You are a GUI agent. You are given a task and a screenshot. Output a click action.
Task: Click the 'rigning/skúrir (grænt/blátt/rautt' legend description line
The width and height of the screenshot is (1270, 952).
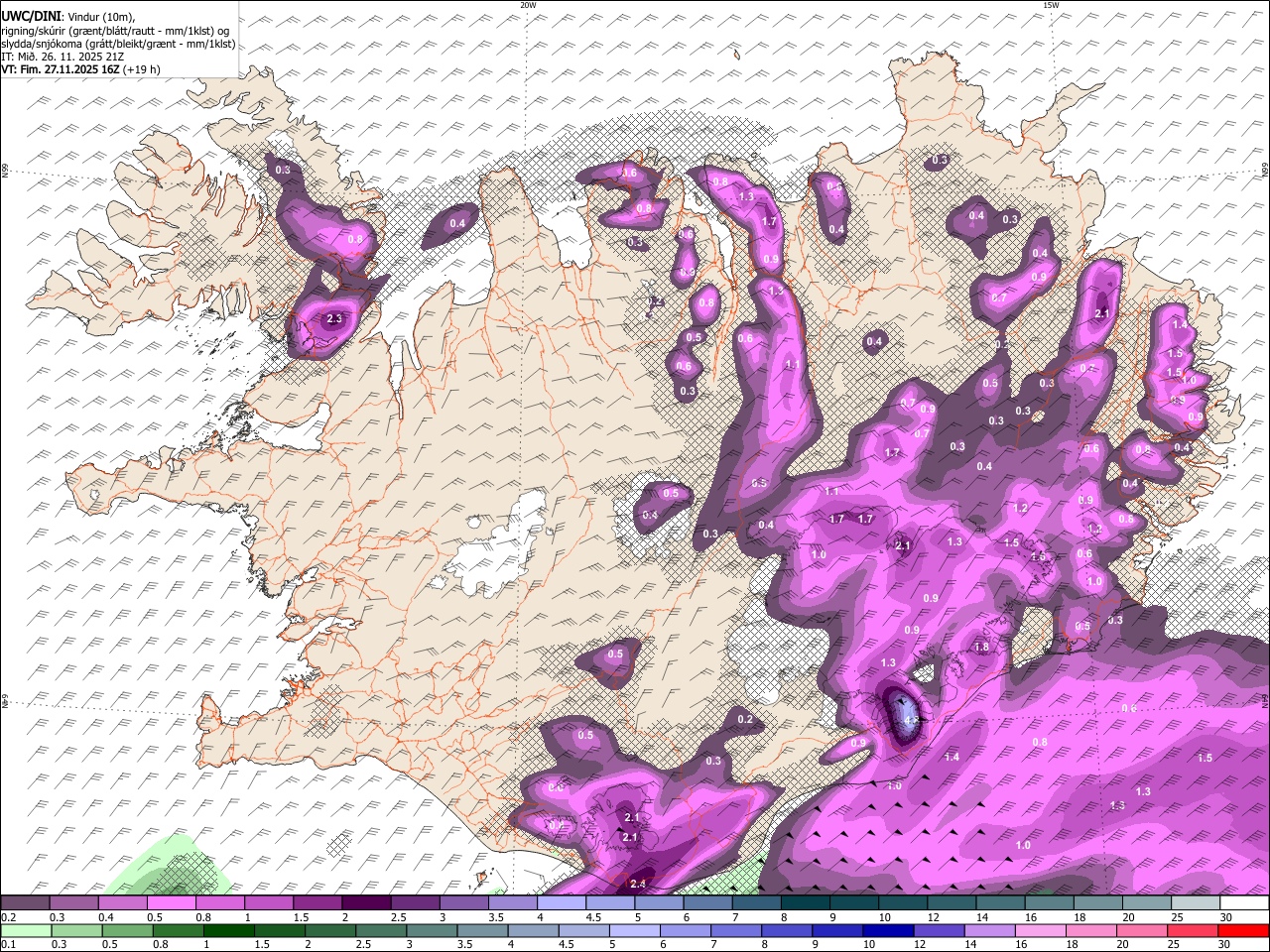pos(115,31)
